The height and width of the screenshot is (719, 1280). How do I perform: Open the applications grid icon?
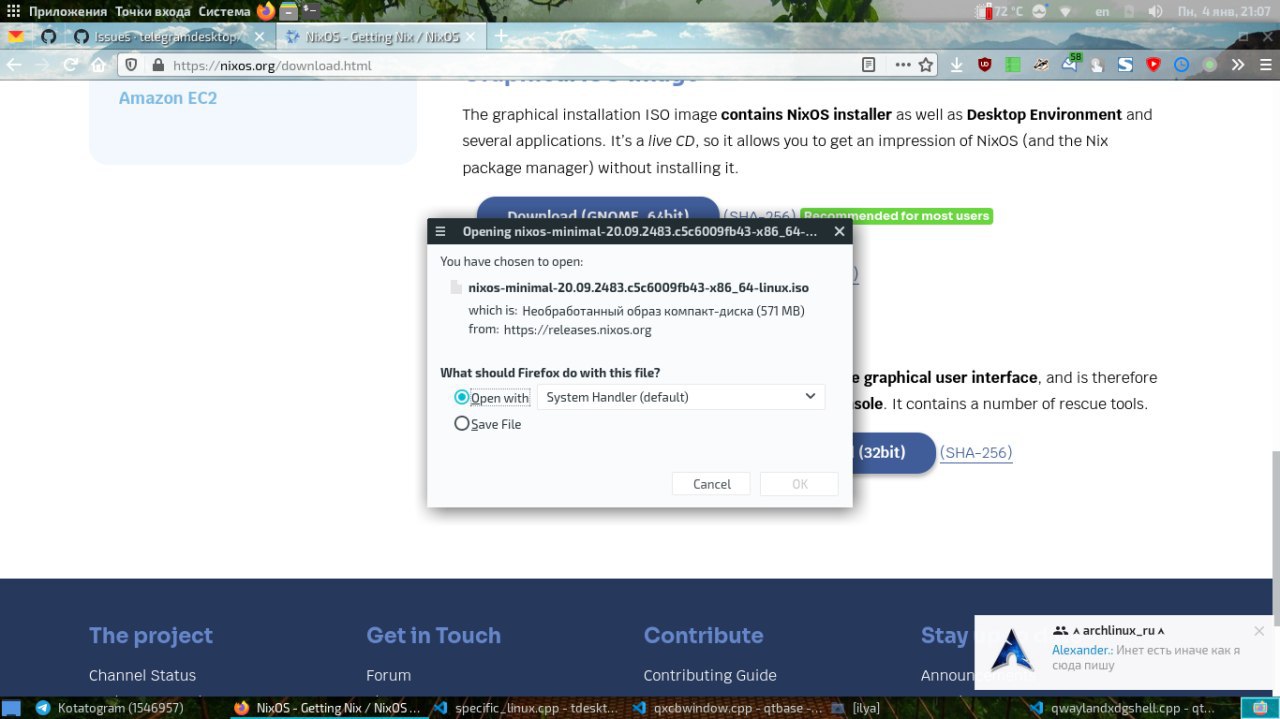coord(13,11)
